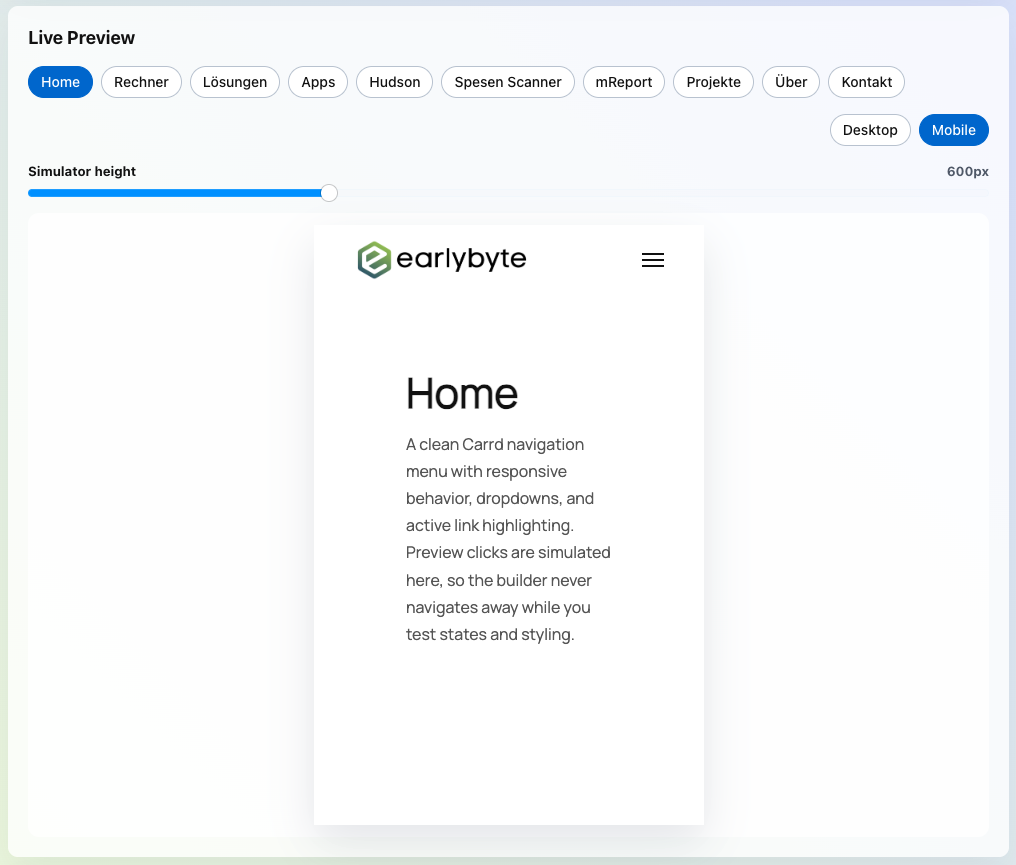
Task: Switch preview to Desktop mode
Action: click(x=870, y=130)
